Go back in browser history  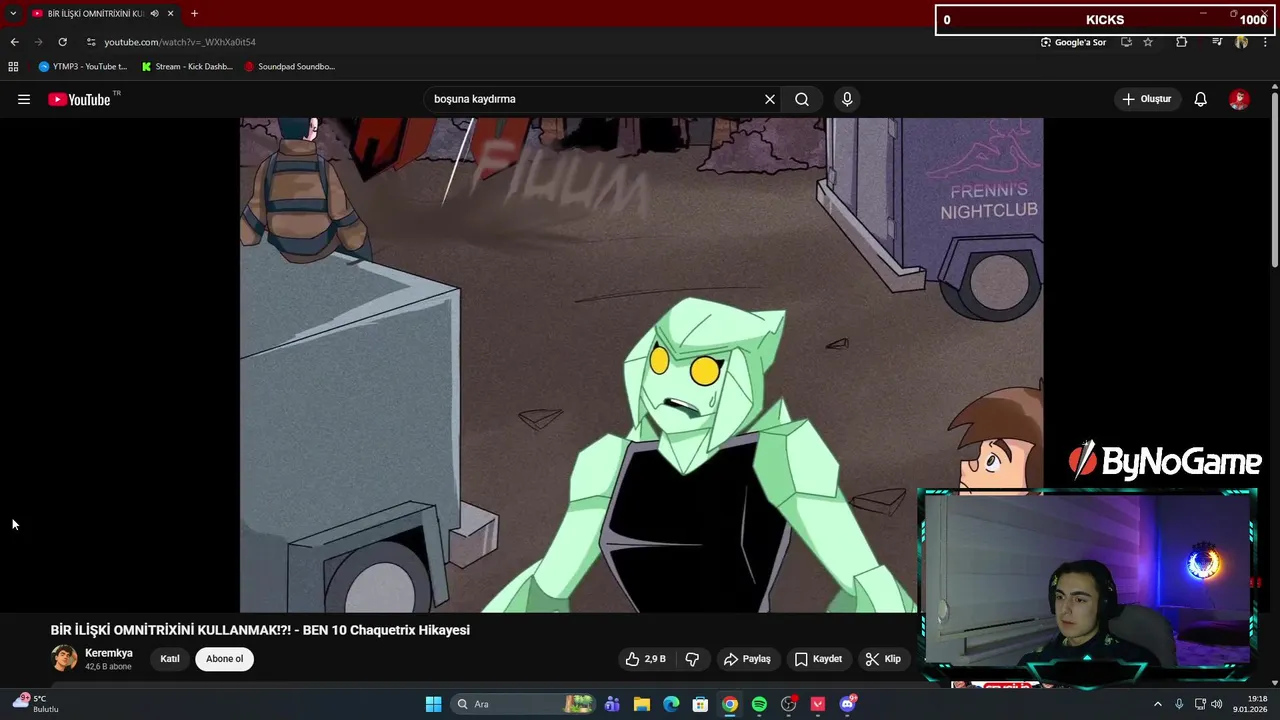pos(14,42)
